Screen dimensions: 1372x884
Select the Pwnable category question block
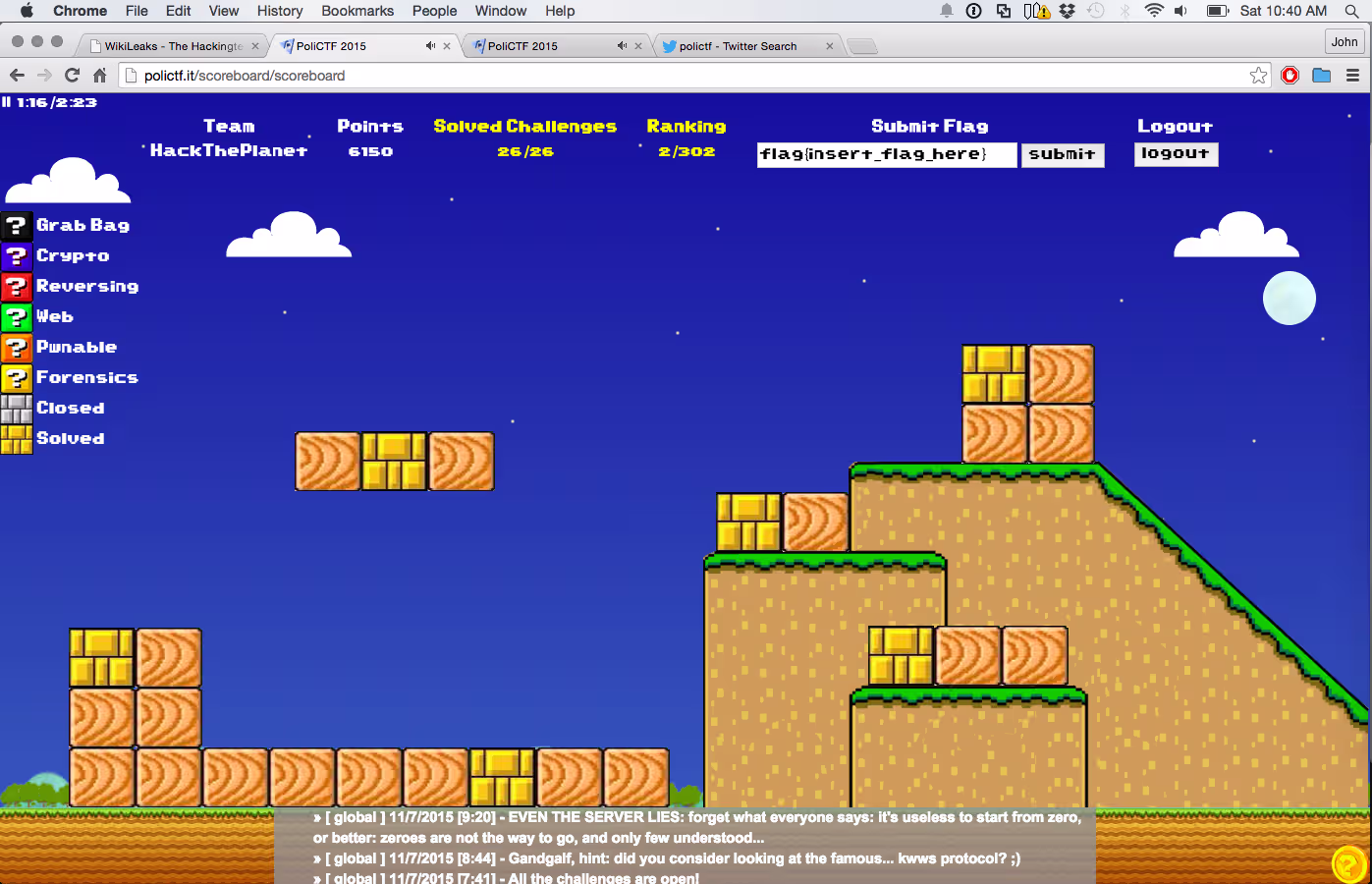click(17, 348)
